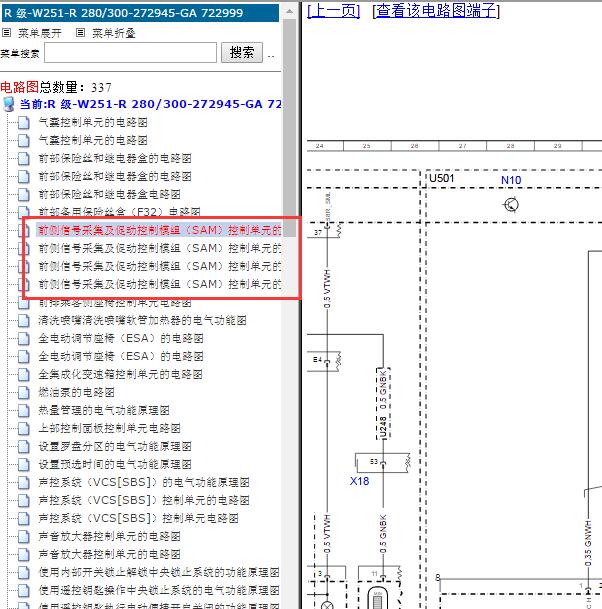Click the computer icon of the 当前:R 级-W251 root node
The width and height of the screenshot is (602, 609).
click(x=9, y=104)
